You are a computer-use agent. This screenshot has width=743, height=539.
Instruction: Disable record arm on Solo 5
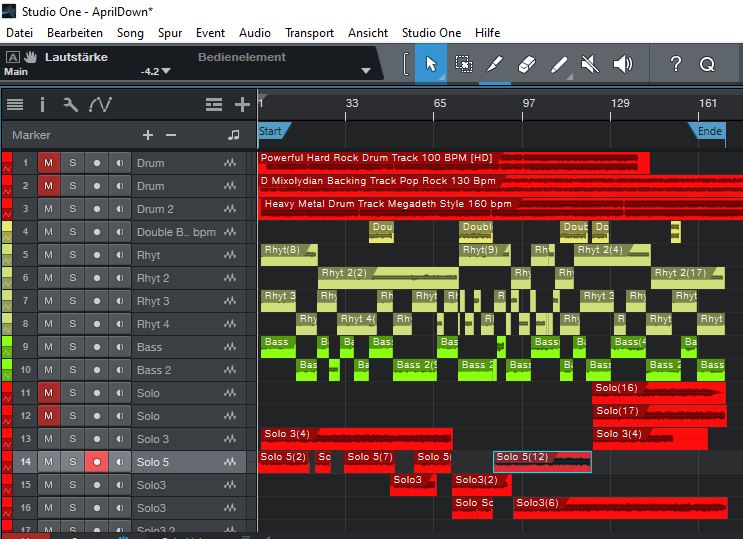(97, 462)
